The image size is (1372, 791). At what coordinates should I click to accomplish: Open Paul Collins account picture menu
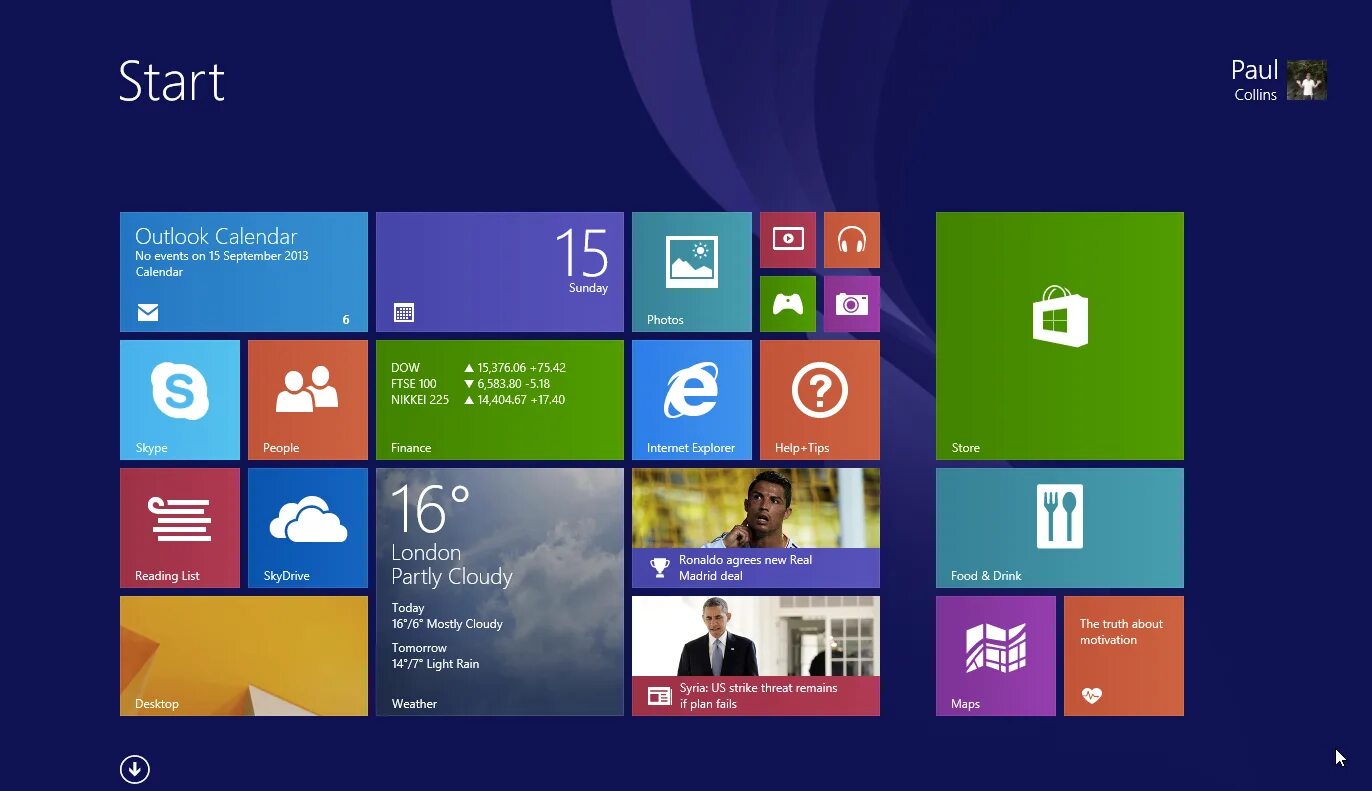pos(1307,80)
